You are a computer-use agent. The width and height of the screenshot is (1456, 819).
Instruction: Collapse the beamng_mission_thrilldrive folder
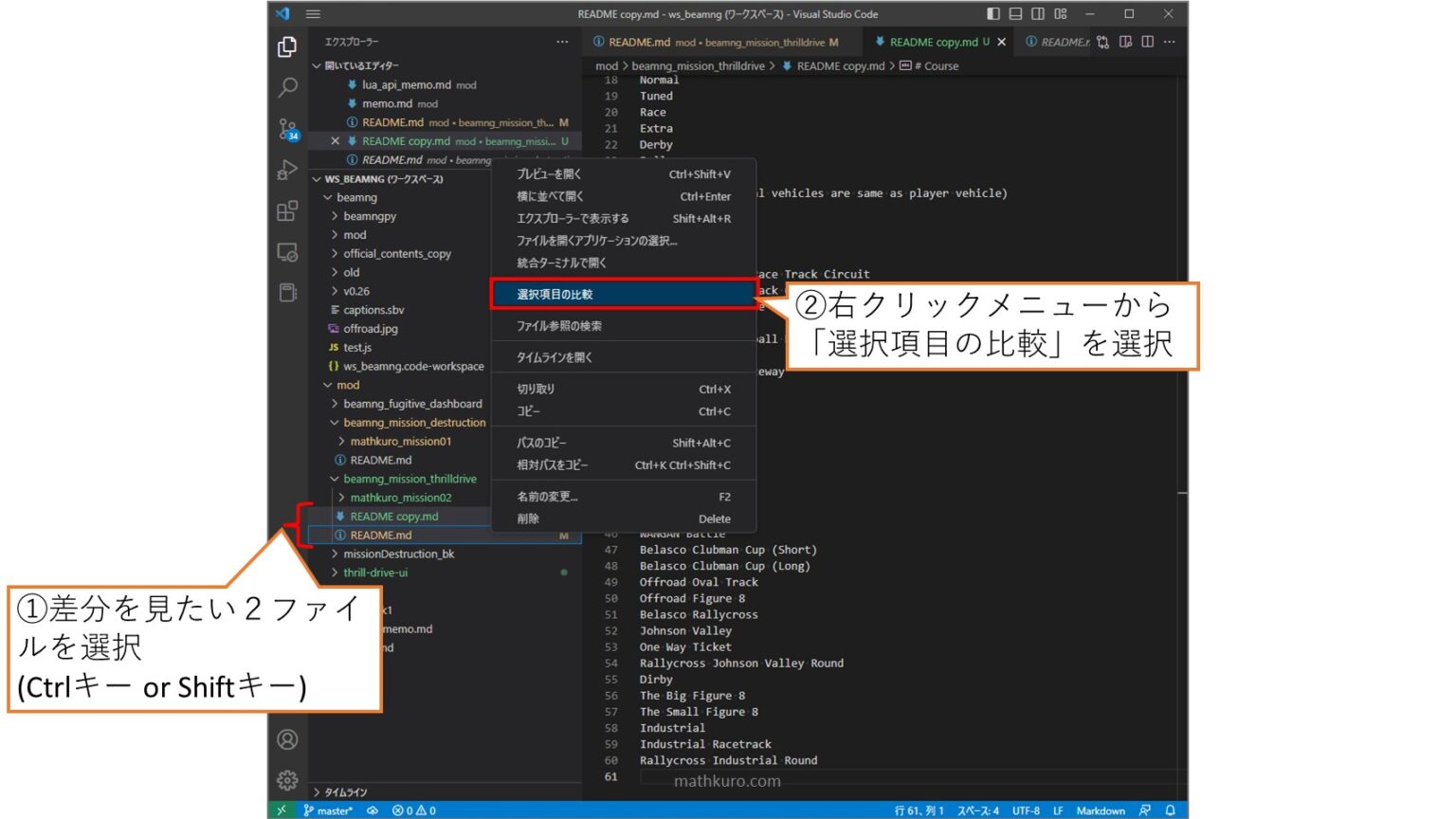(409, 480)
